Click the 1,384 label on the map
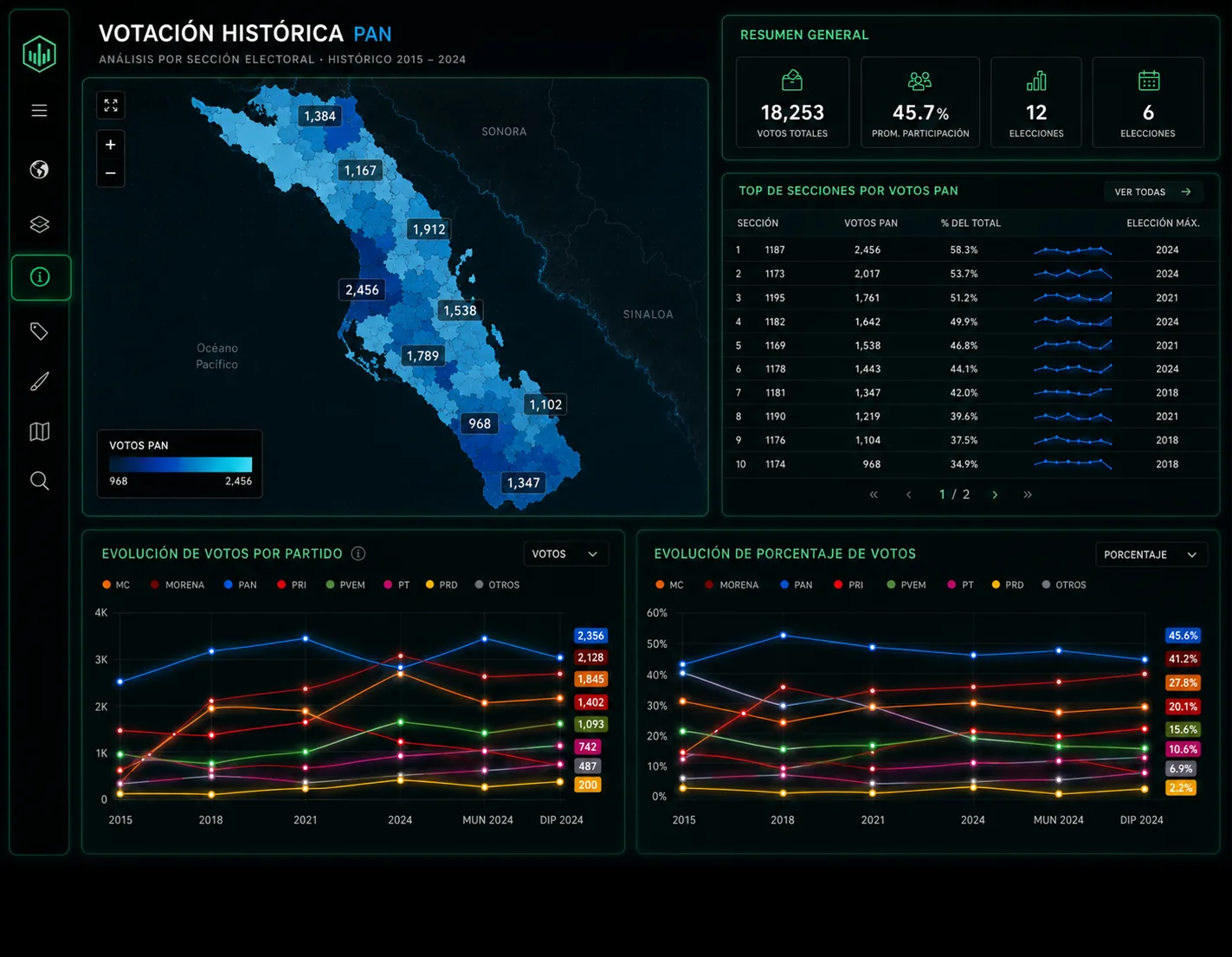 coord(319,116)
